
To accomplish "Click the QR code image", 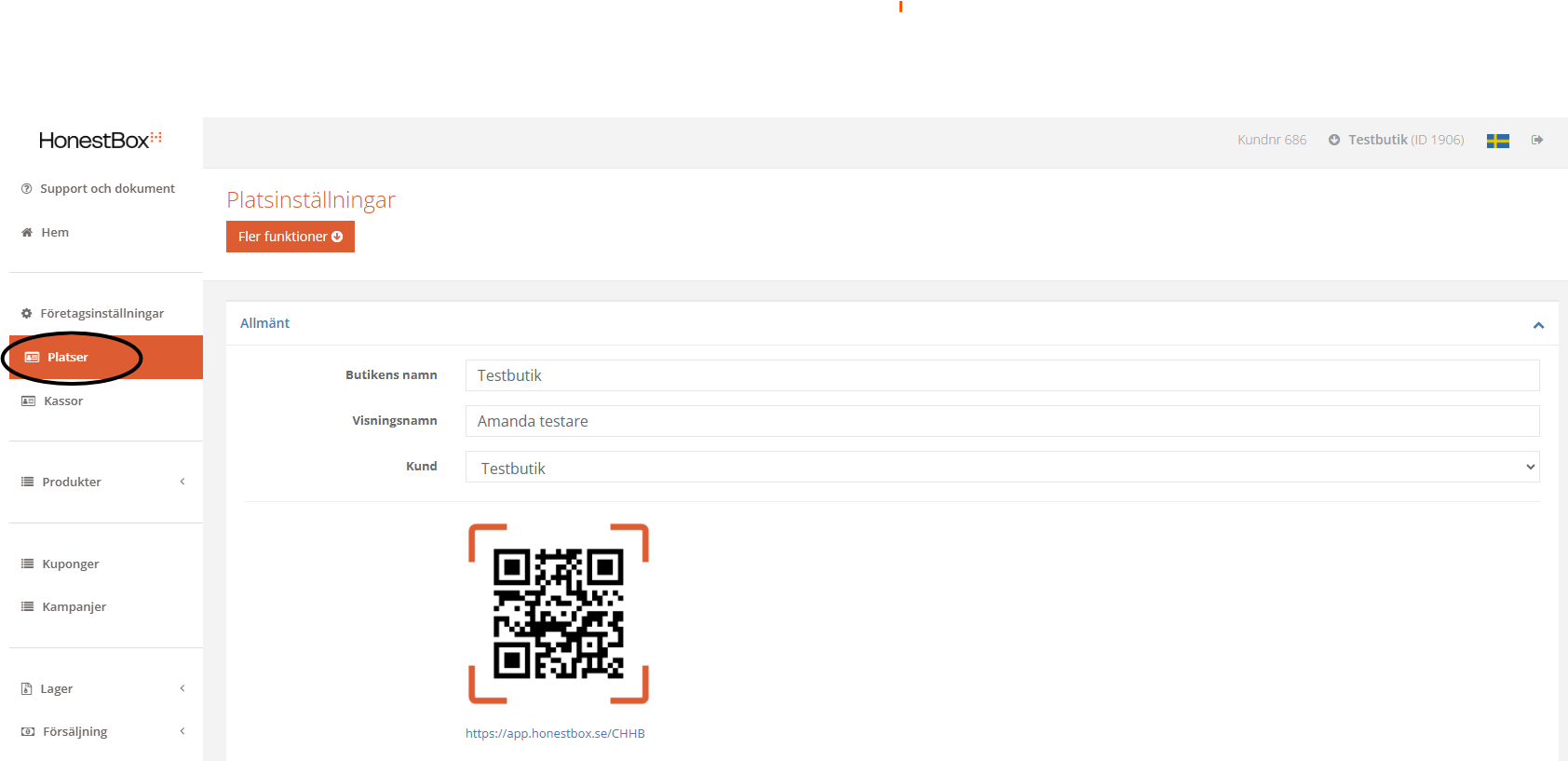I will 558,614.
